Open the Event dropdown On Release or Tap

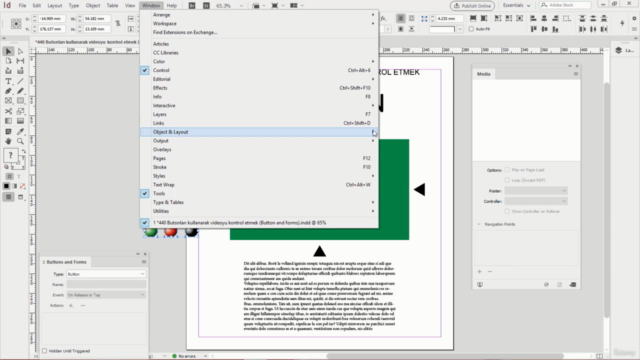pos(106,295)
